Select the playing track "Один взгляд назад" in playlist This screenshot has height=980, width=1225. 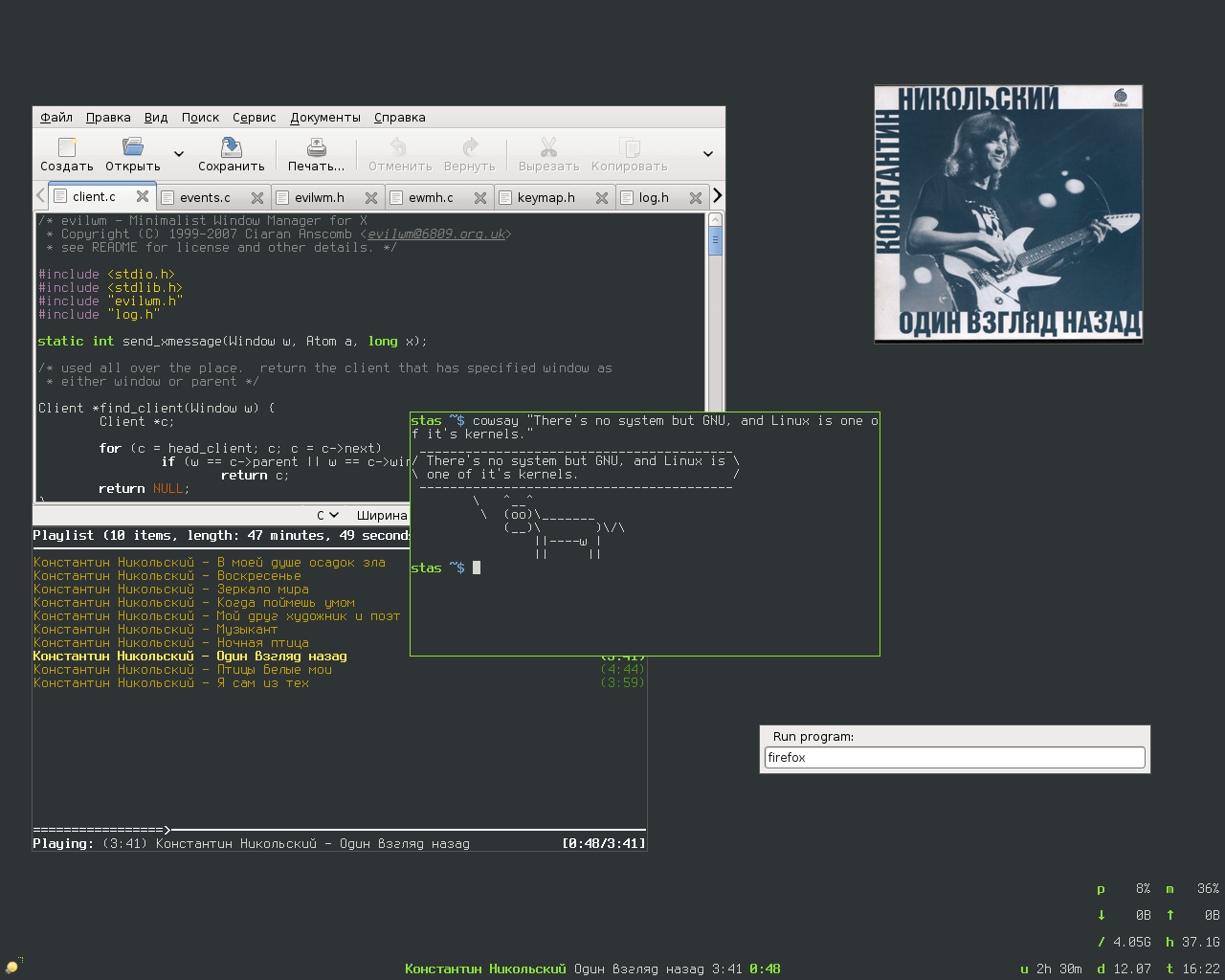coord(190,657)
